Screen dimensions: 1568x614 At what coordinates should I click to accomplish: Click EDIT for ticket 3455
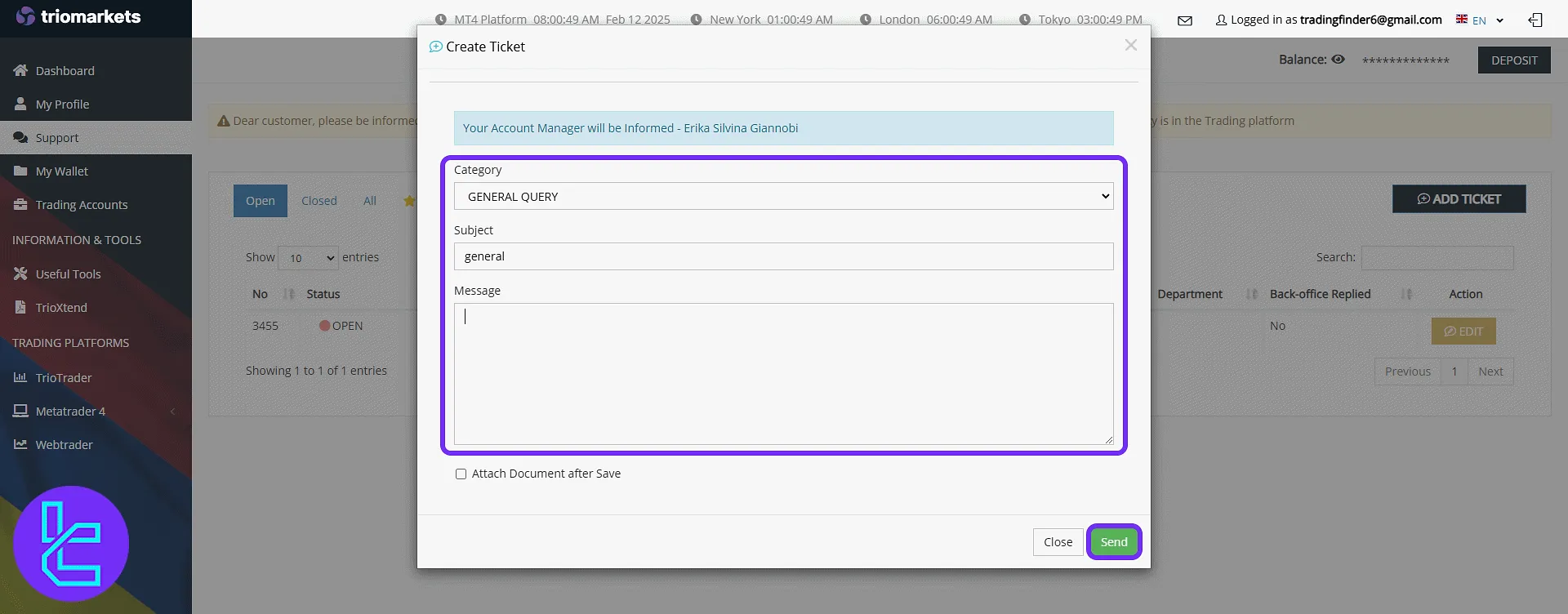pos(1463,331)
